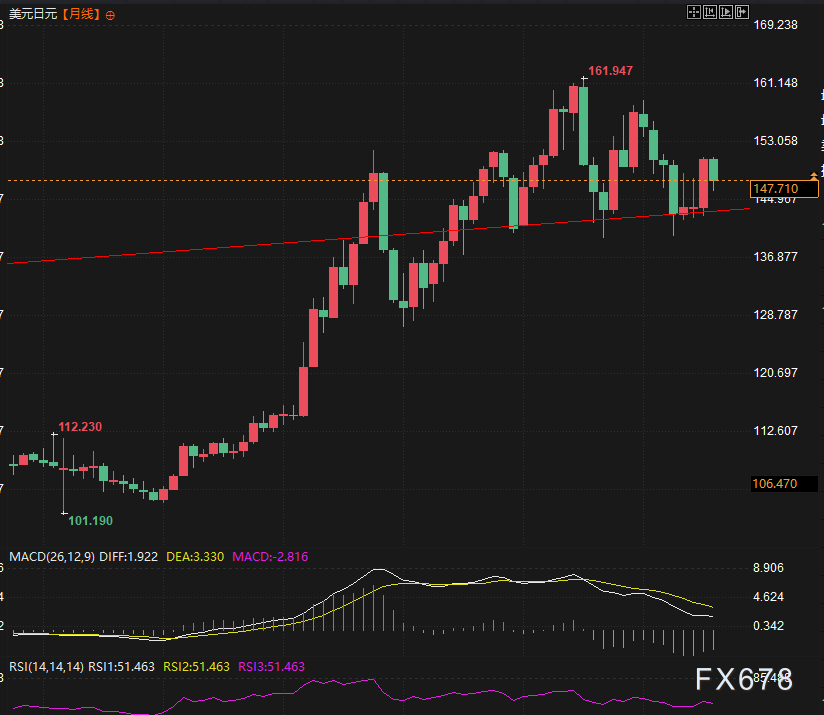The height and width of the screenshot is (715, 824).
Task: Toggle the crosshair cursor icon
Action: 694,12
